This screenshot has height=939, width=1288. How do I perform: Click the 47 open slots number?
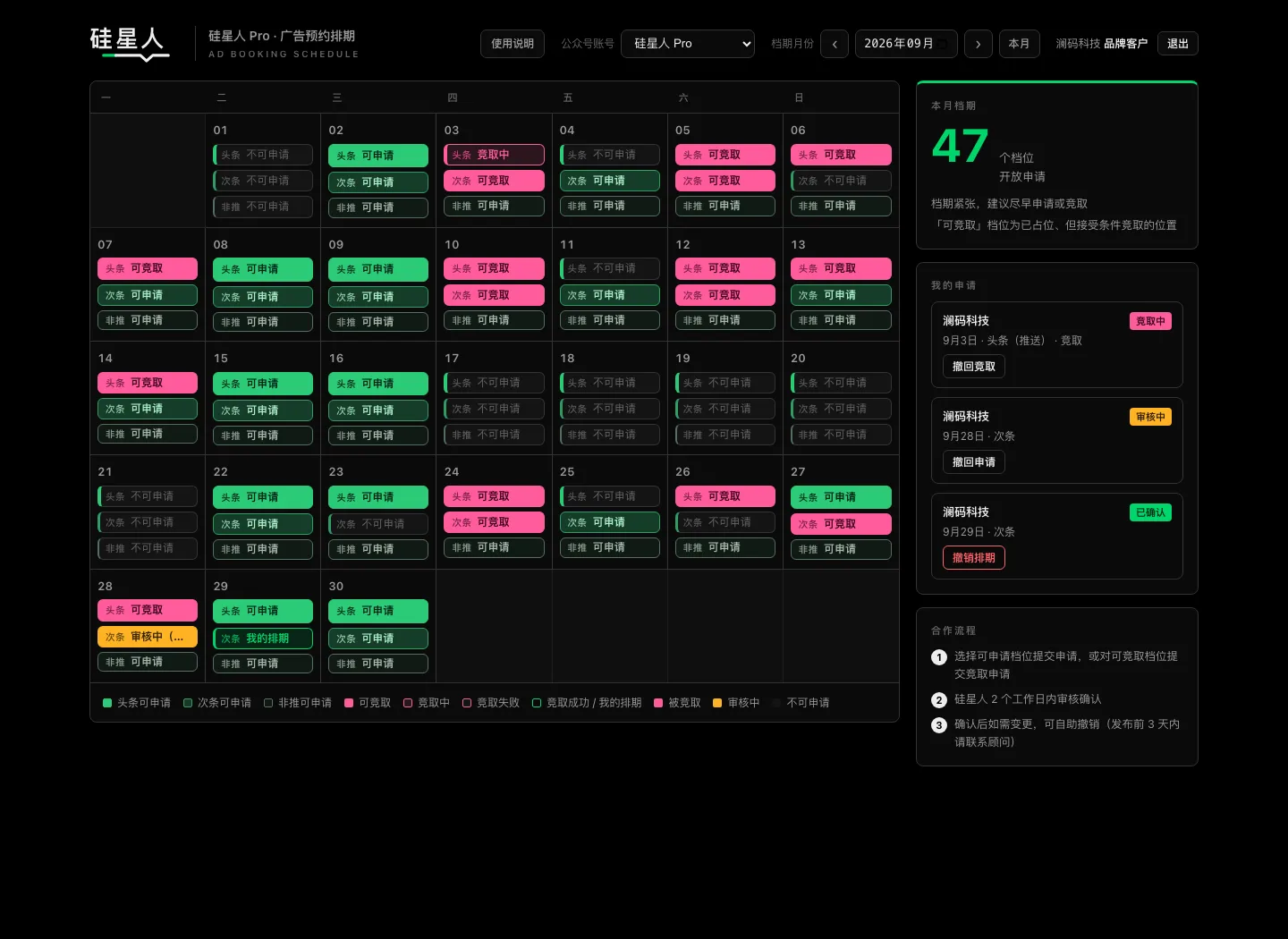(961, 146)
